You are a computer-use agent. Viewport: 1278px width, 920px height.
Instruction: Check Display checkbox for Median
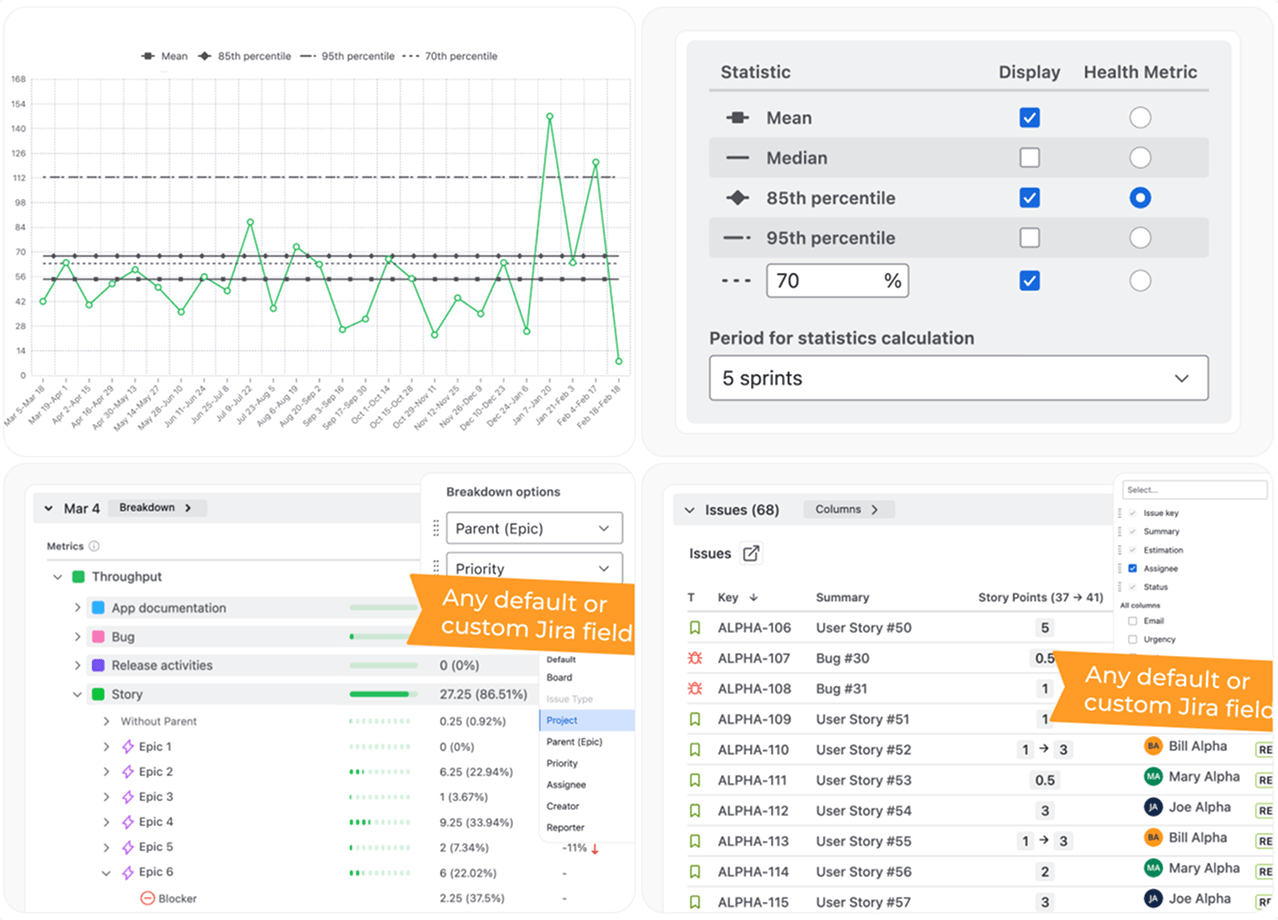click(1029, 158)
